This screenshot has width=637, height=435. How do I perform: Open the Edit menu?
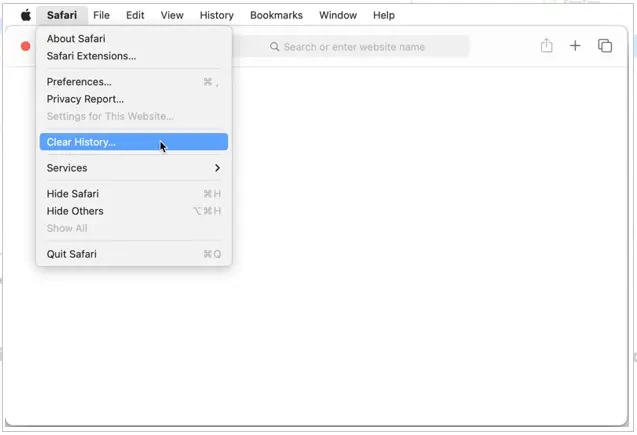(135, 15)
